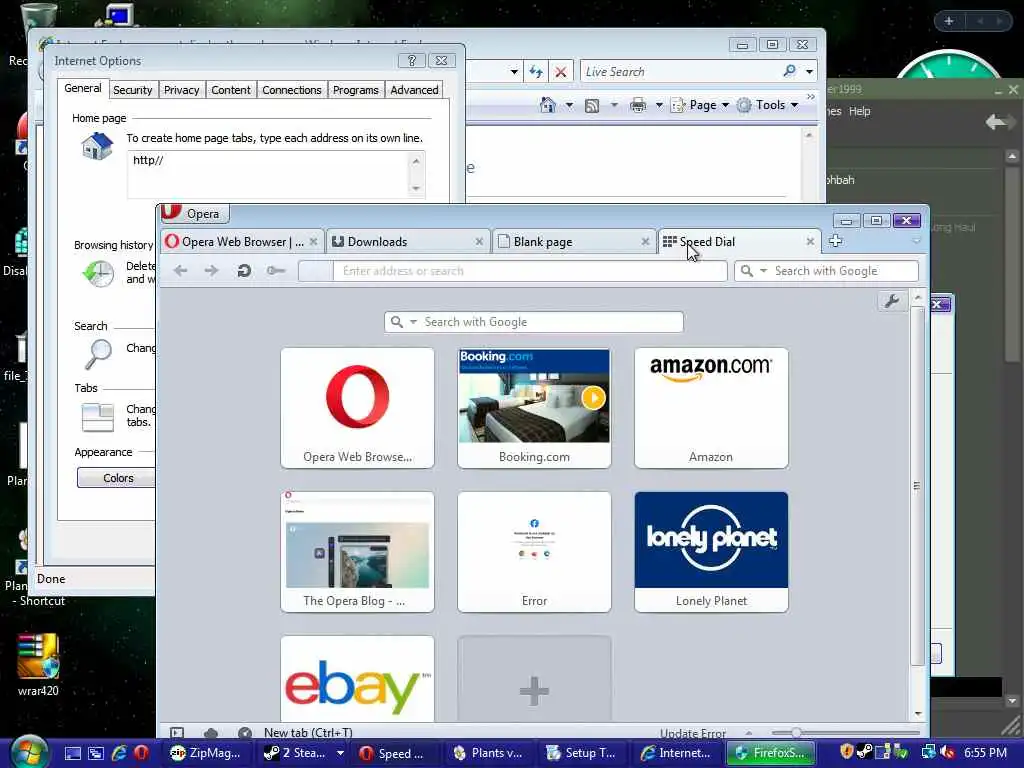Switch to the Downloads tab in Opera
The image size is (1024, 768).
[407, 242]
